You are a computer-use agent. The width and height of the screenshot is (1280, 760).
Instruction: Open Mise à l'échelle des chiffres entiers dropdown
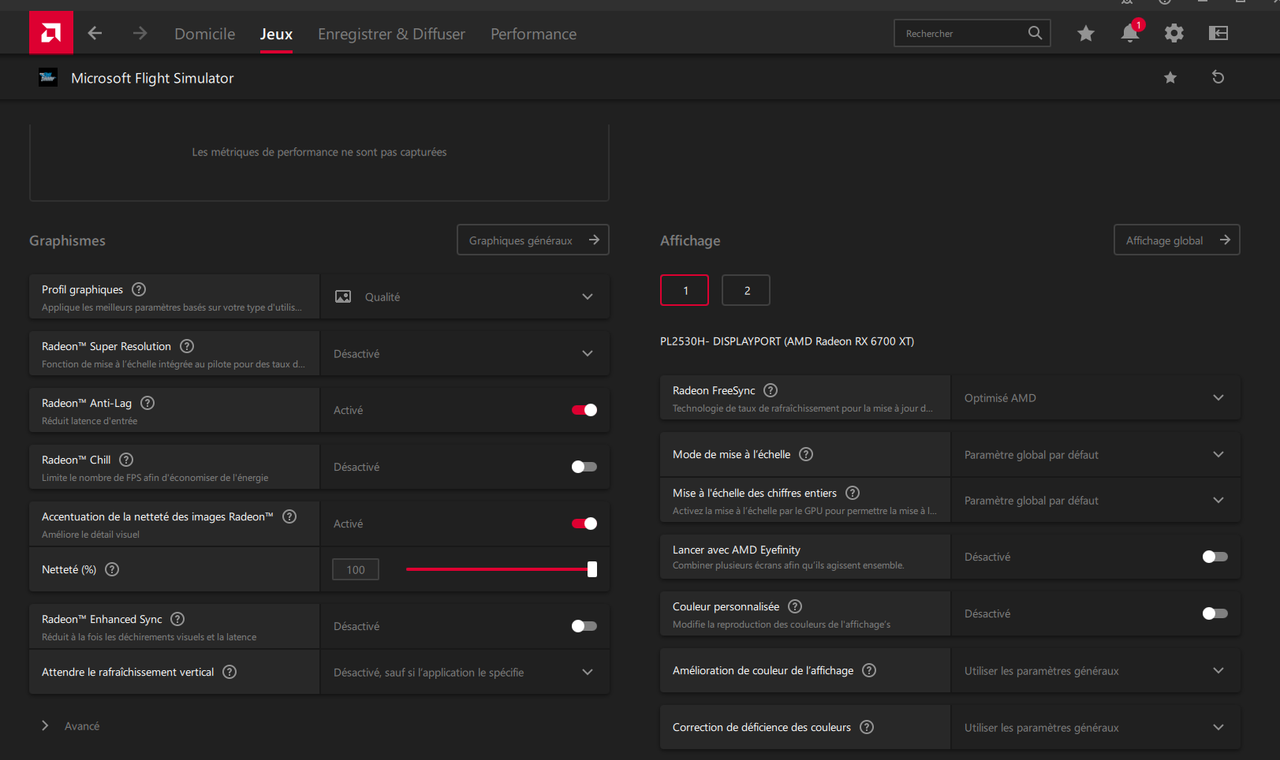point(1096,500)
